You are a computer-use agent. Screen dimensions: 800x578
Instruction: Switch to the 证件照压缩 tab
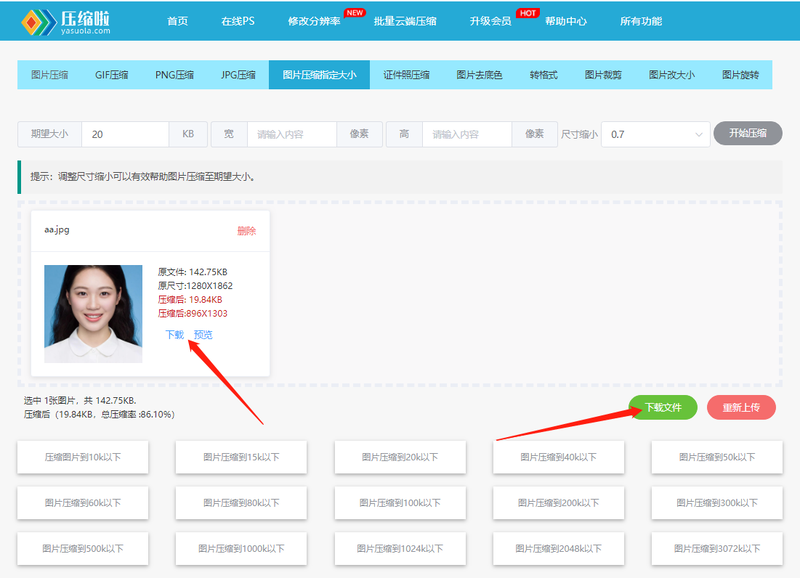(x=407, y=75)
